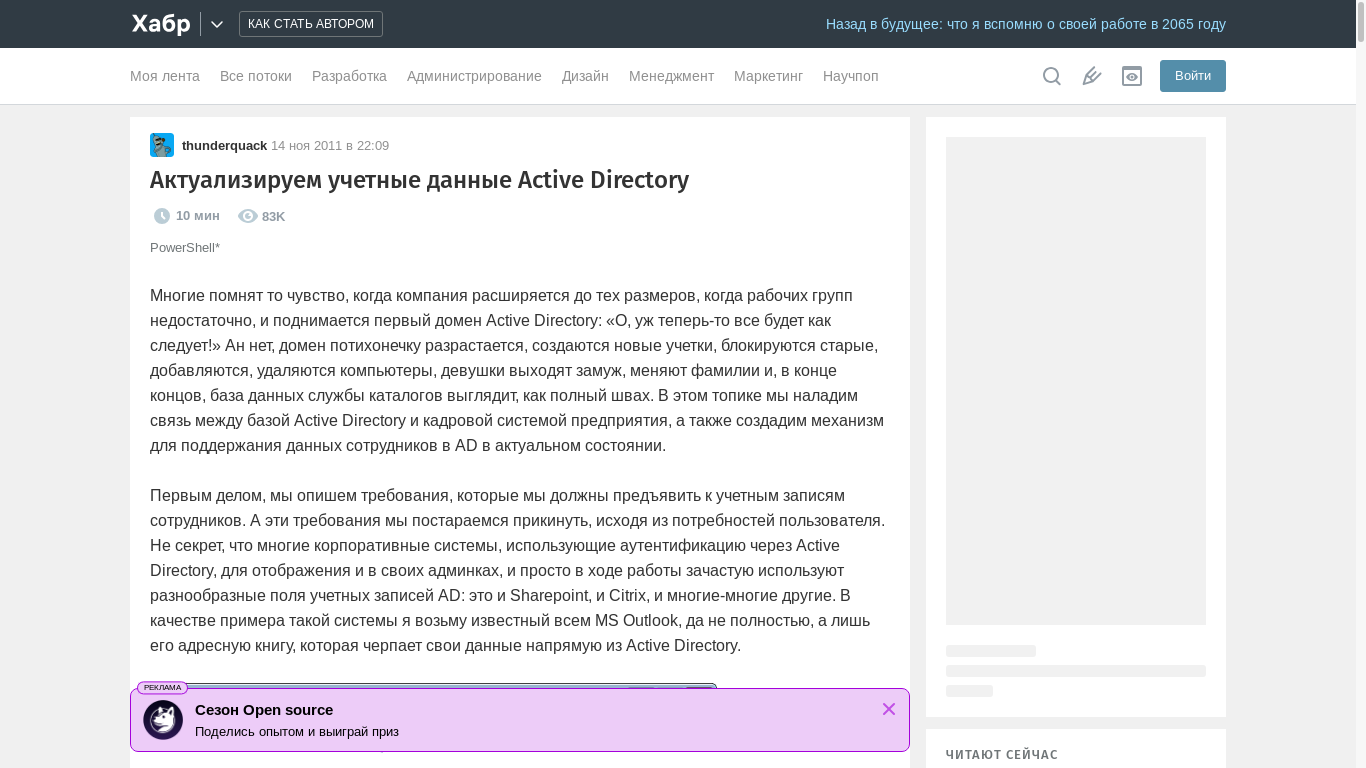Click the ЧИТАЮТ СЕЙЧАС sidebar heading
This screenshot has height=768, width=1366.
[1002, 755]
